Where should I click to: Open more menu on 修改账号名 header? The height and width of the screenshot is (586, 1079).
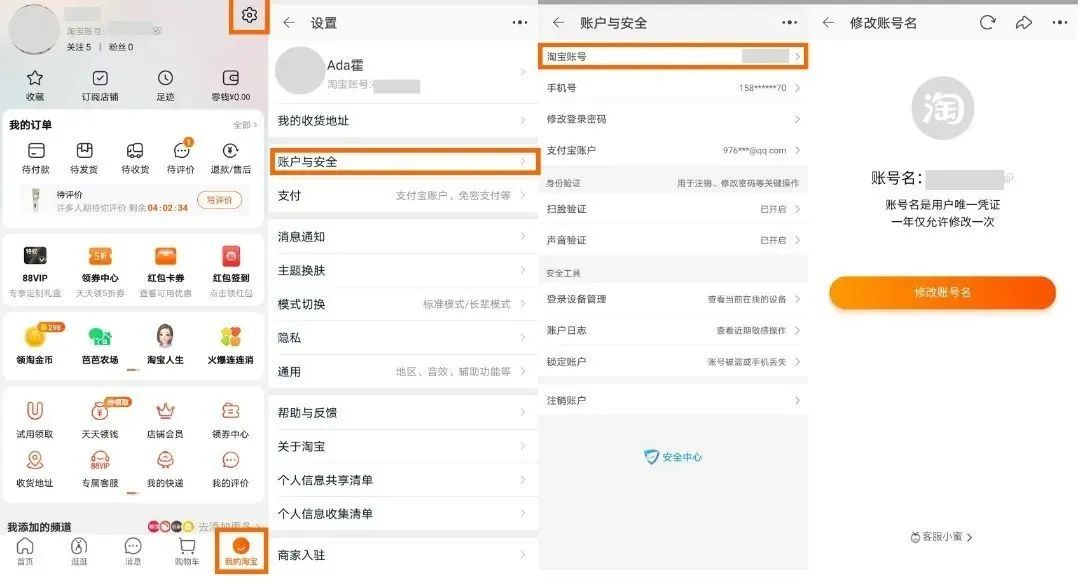point(1060,23)
